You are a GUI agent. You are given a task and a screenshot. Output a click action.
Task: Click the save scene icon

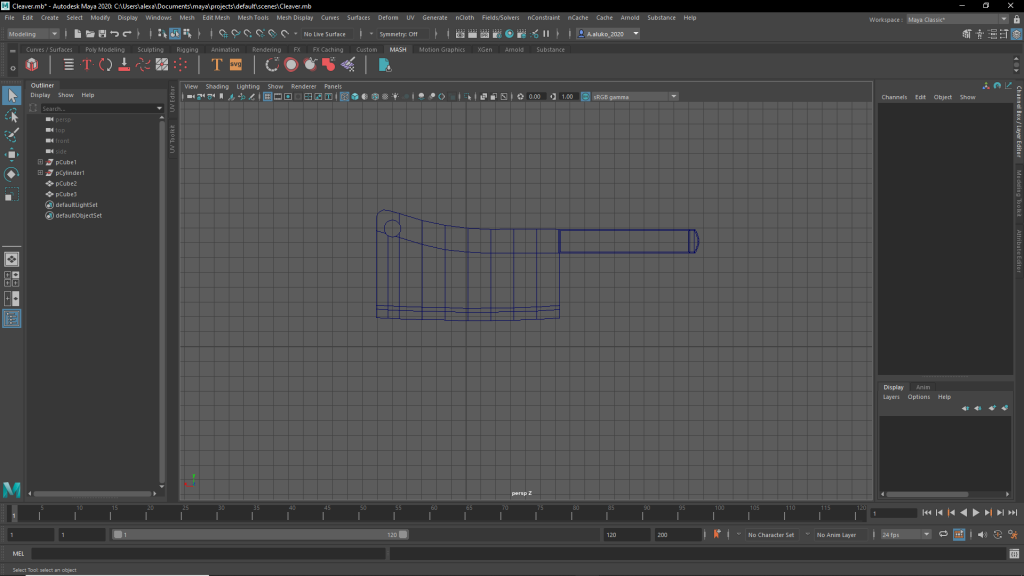tap(101, 34)
